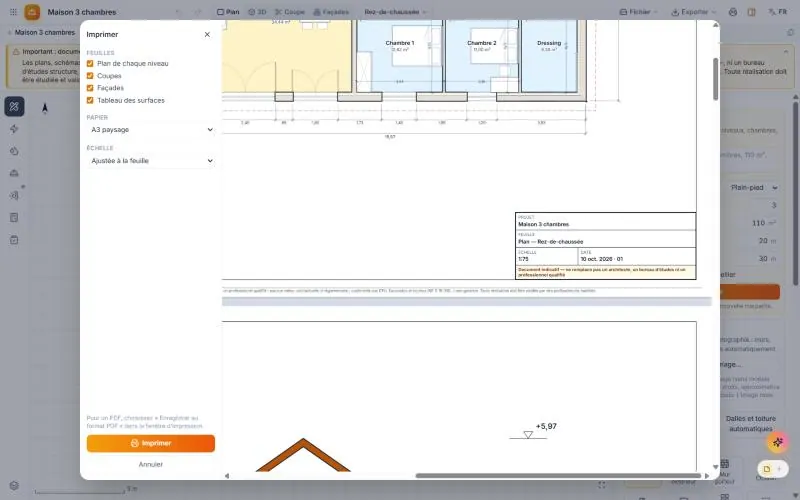Open the A3 paysage paper dropdown
The image size is (800, 500).
coord(151,130)
